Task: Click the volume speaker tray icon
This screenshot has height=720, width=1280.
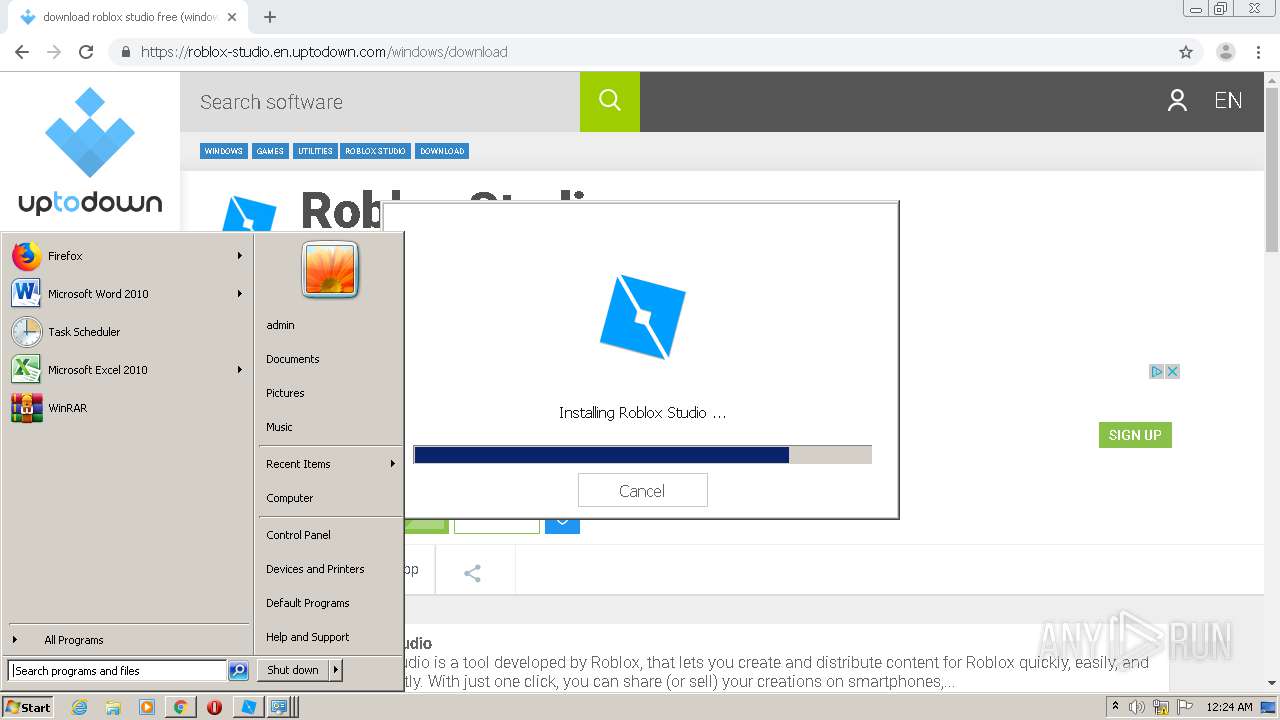Action: coord(1137,707)
